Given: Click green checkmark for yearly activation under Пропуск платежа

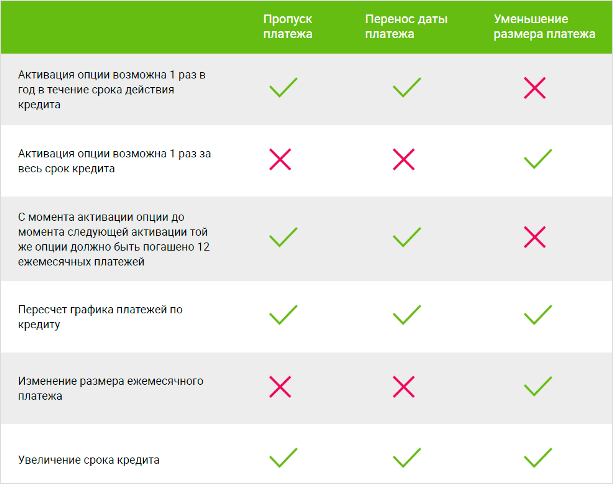Looking at the screenshot, I should click(x=283, y=88).
